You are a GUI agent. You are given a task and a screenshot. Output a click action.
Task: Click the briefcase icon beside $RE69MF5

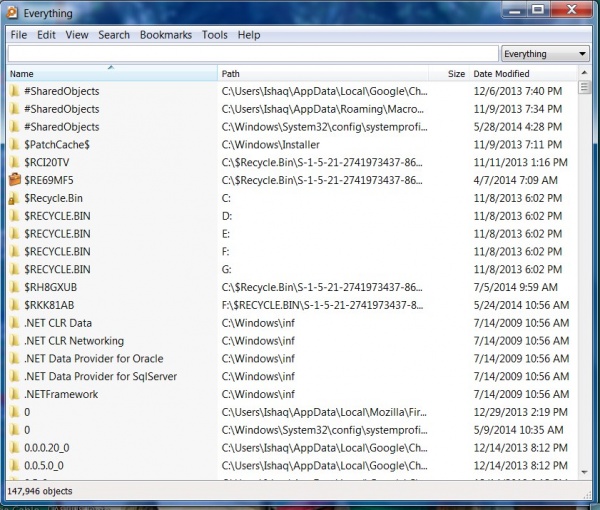(x=15, y=180)
